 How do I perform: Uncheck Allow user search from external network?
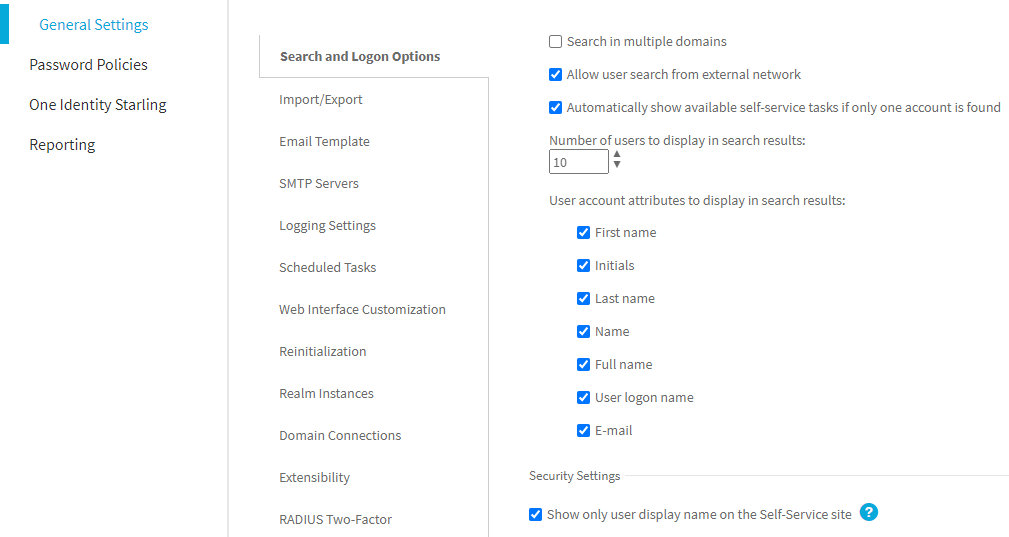[x=555, y=75]
